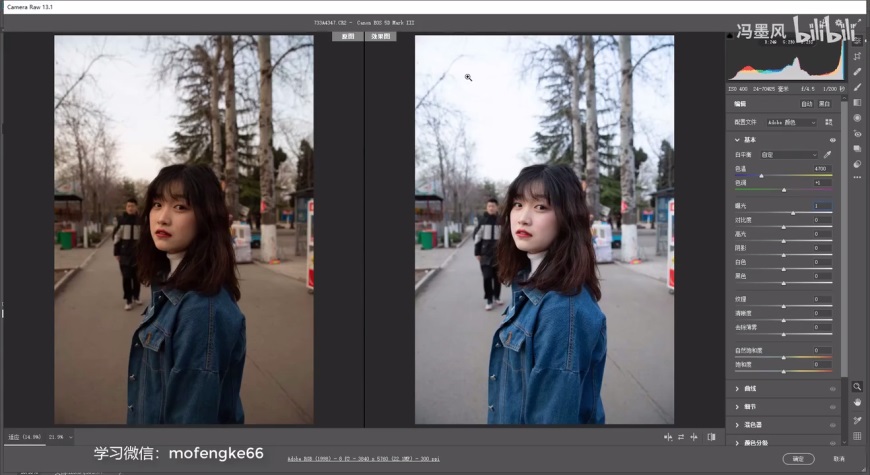Open the zoom level dropdown arrow
This screenshot has width=870, height=475.
70,437
